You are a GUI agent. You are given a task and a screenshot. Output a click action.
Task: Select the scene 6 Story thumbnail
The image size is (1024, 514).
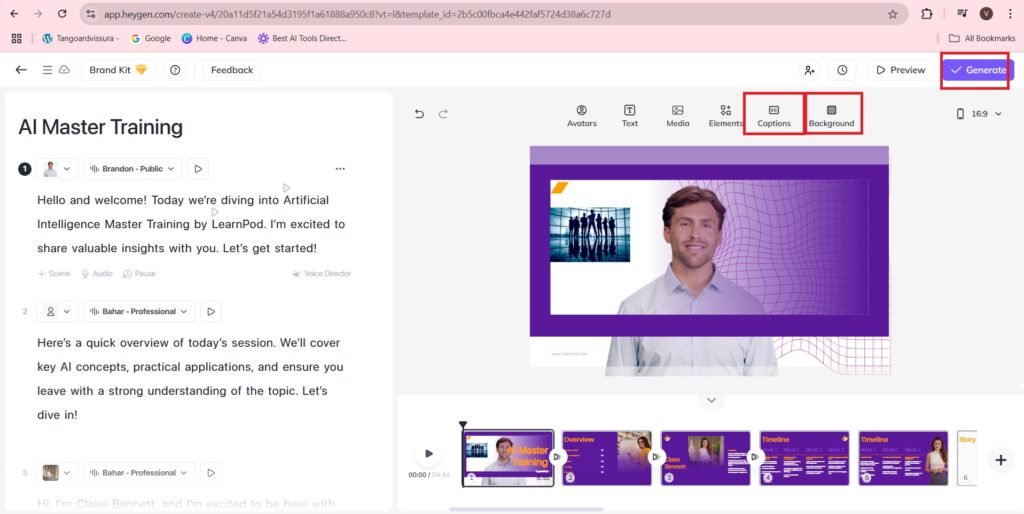967,458
